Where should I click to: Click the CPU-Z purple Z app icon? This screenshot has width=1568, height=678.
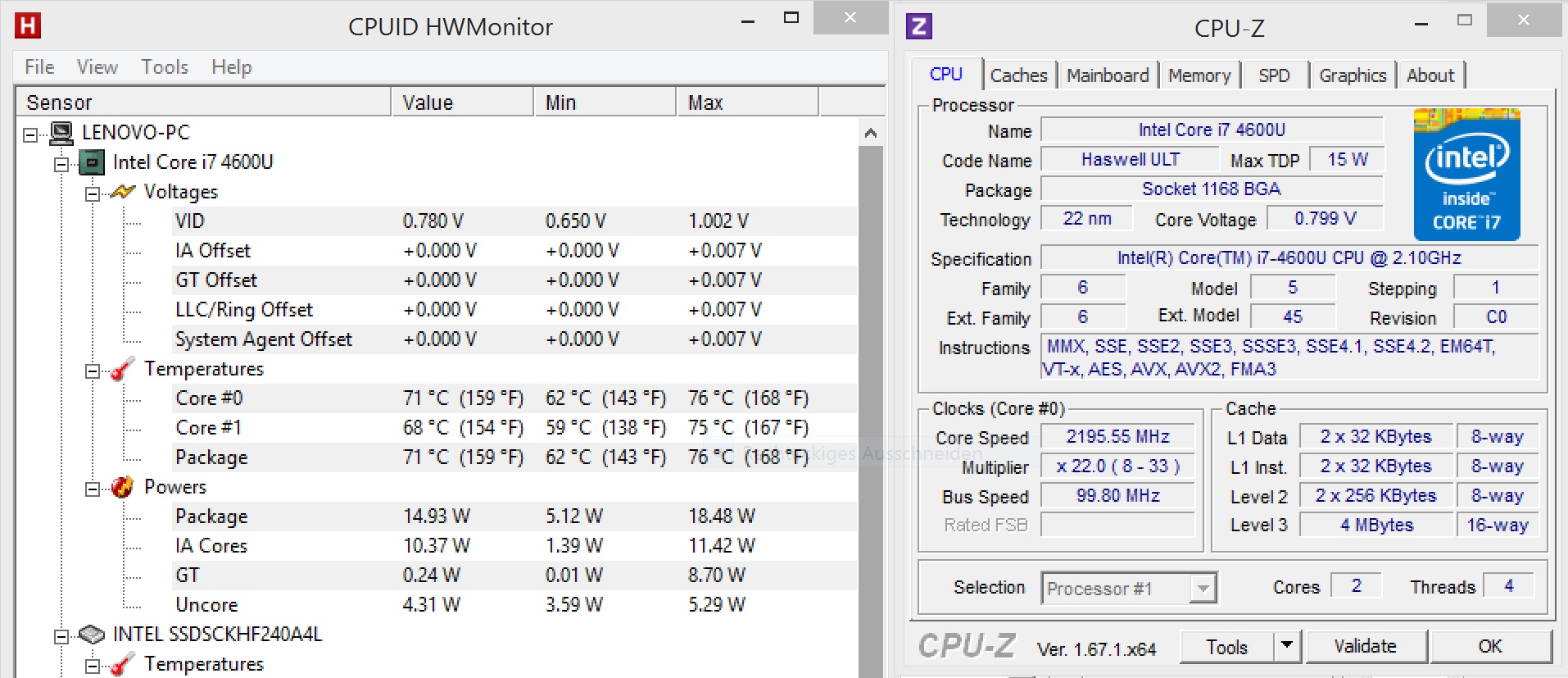(919, 26)
